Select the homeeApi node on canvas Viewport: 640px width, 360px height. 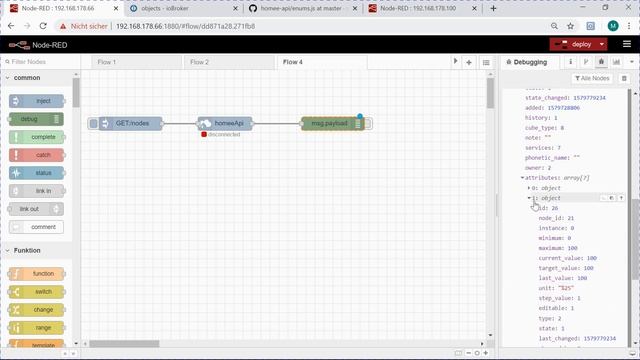225,123
